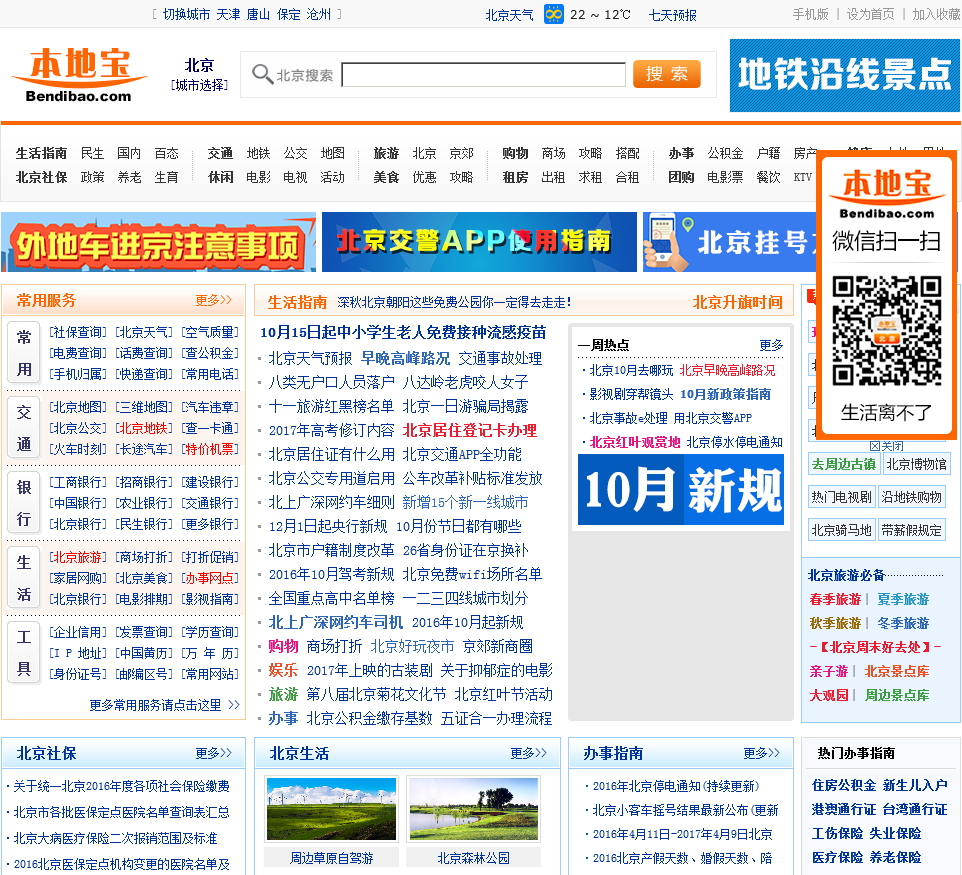962x875 pixels.
Task: Click the WeChat QR code in popup
Action: point(887,330)
